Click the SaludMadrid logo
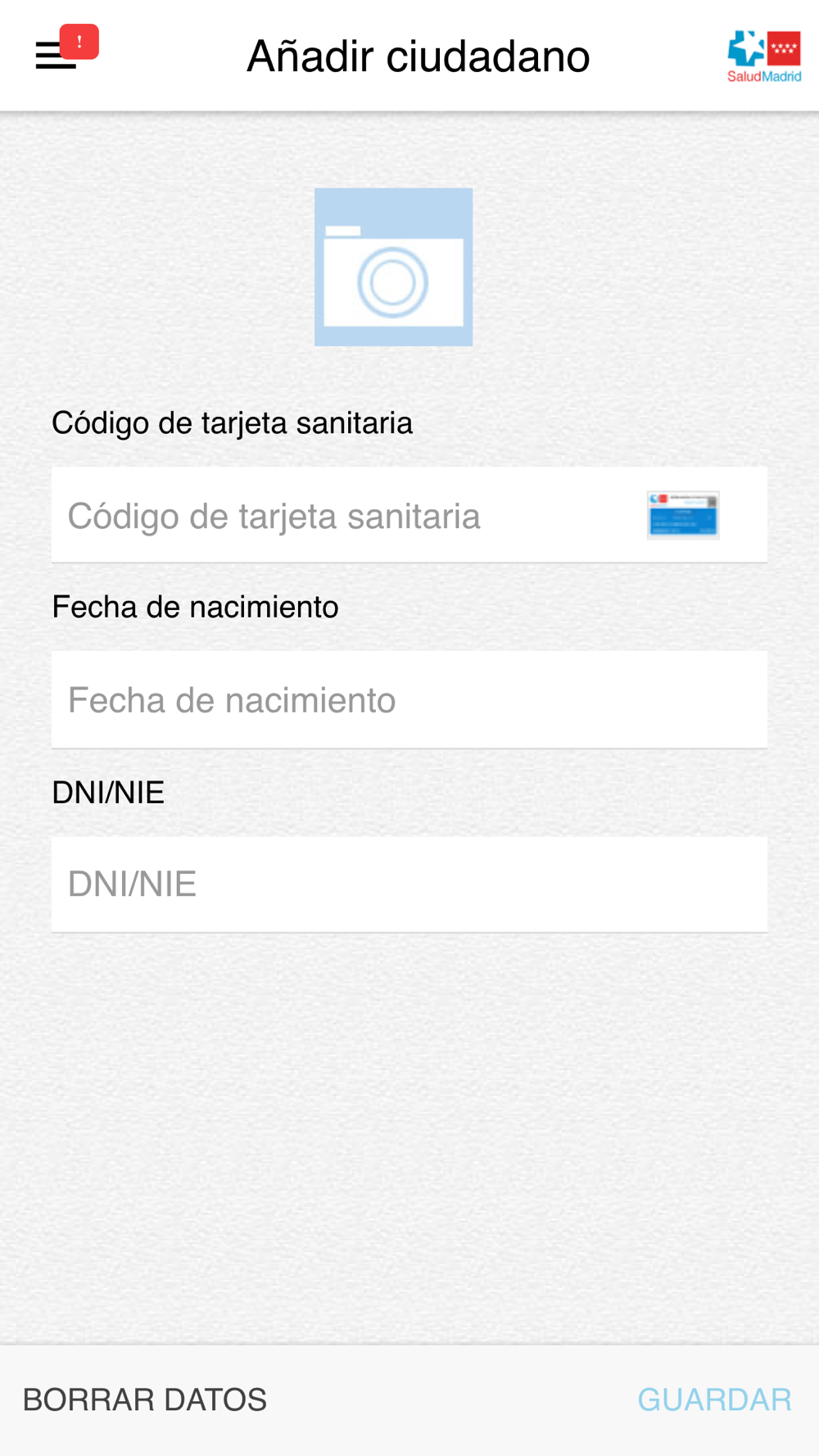 point(764,57)
